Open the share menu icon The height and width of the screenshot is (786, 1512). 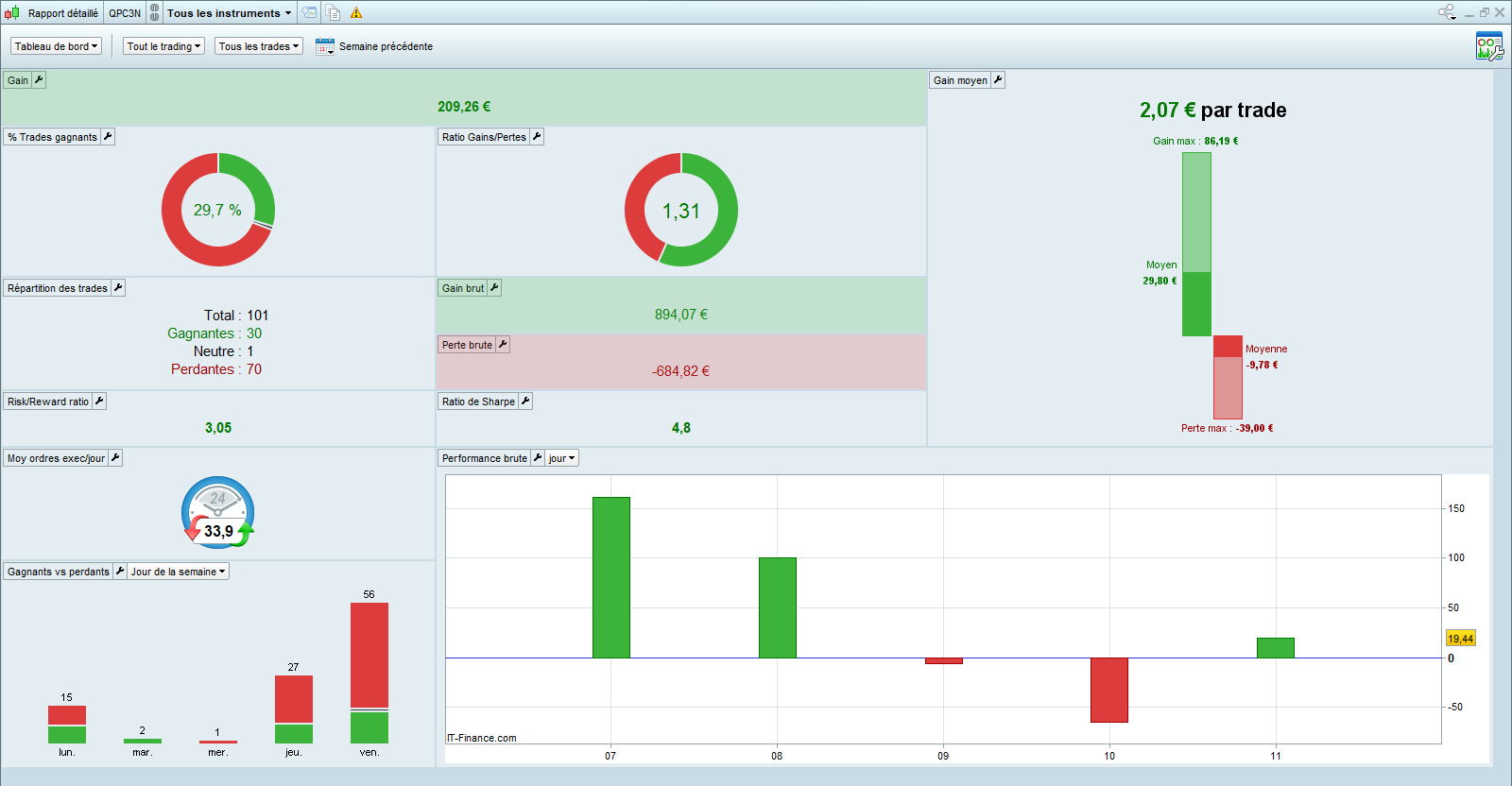[1447, 12]
